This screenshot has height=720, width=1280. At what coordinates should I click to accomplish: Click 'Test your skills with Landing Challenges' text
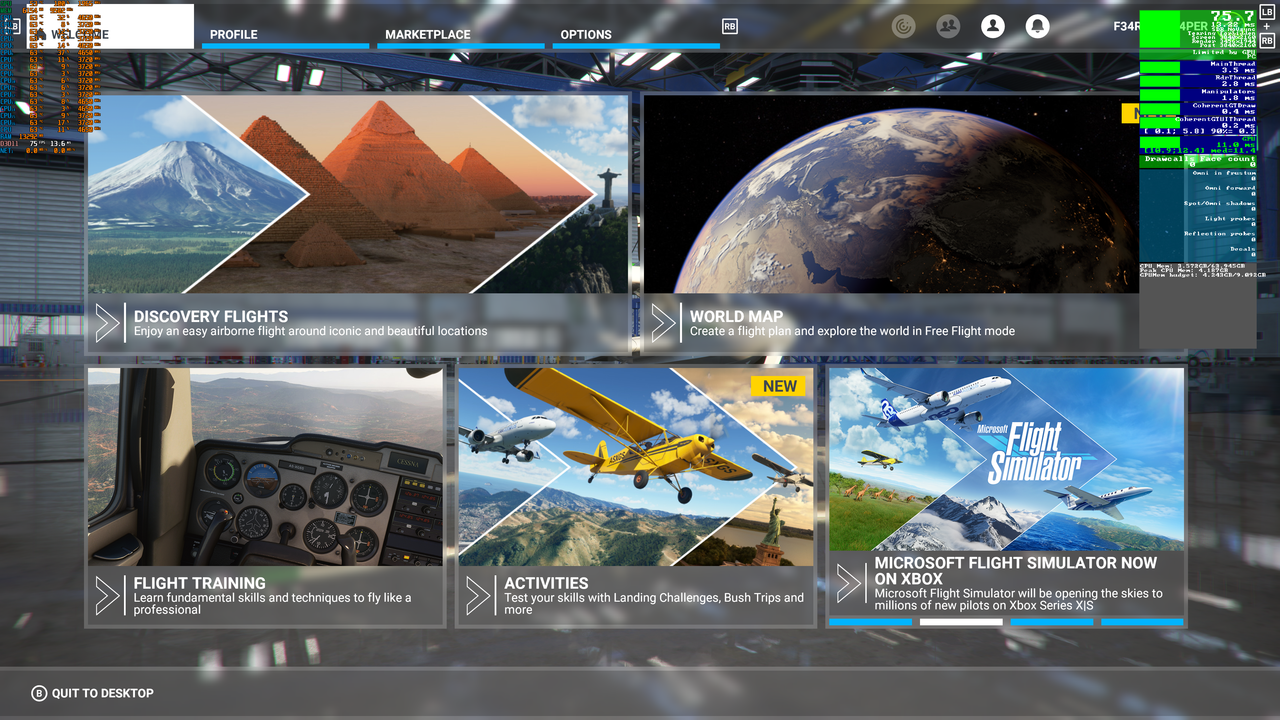(654, 603)
